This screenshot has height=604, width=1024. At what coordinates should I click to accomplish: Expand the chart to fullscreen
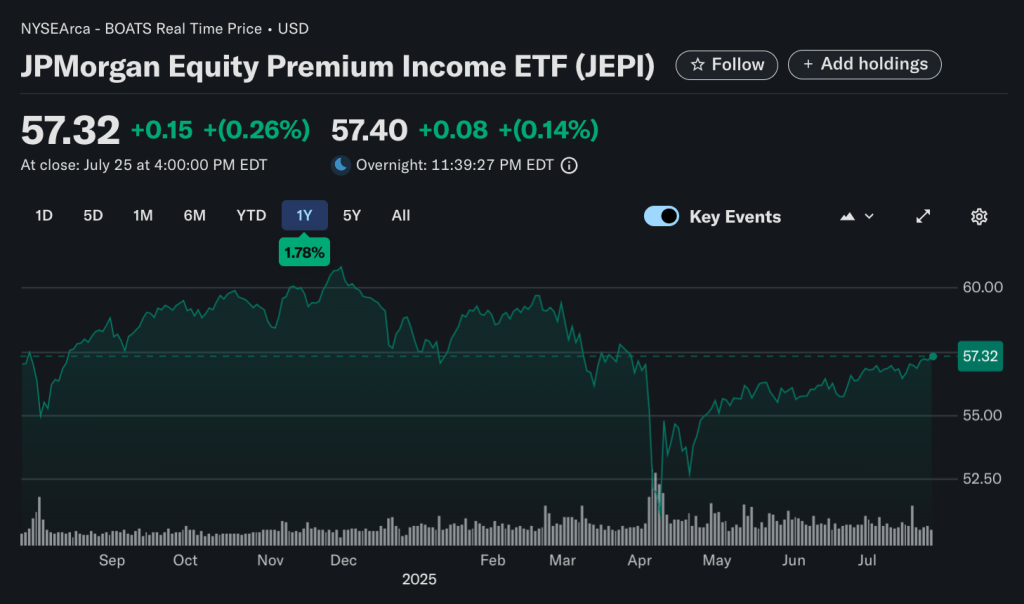922,216
